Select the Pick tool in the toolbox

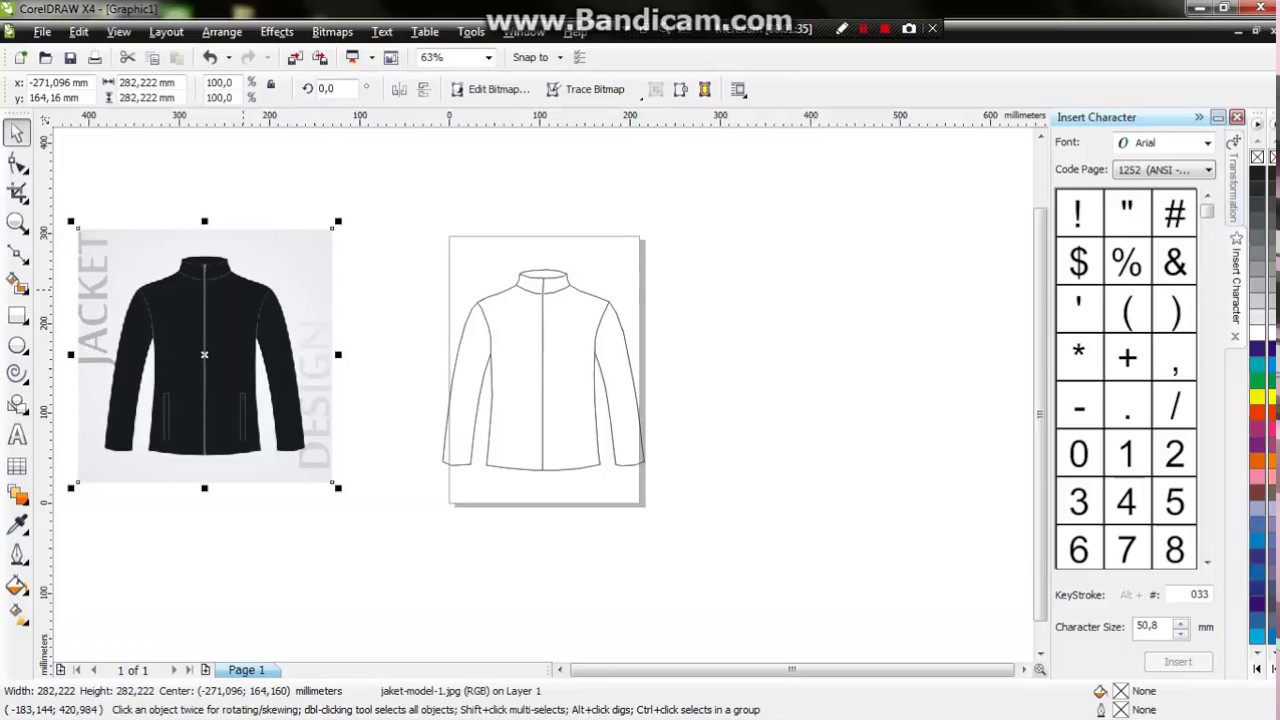tap(17, 132)
